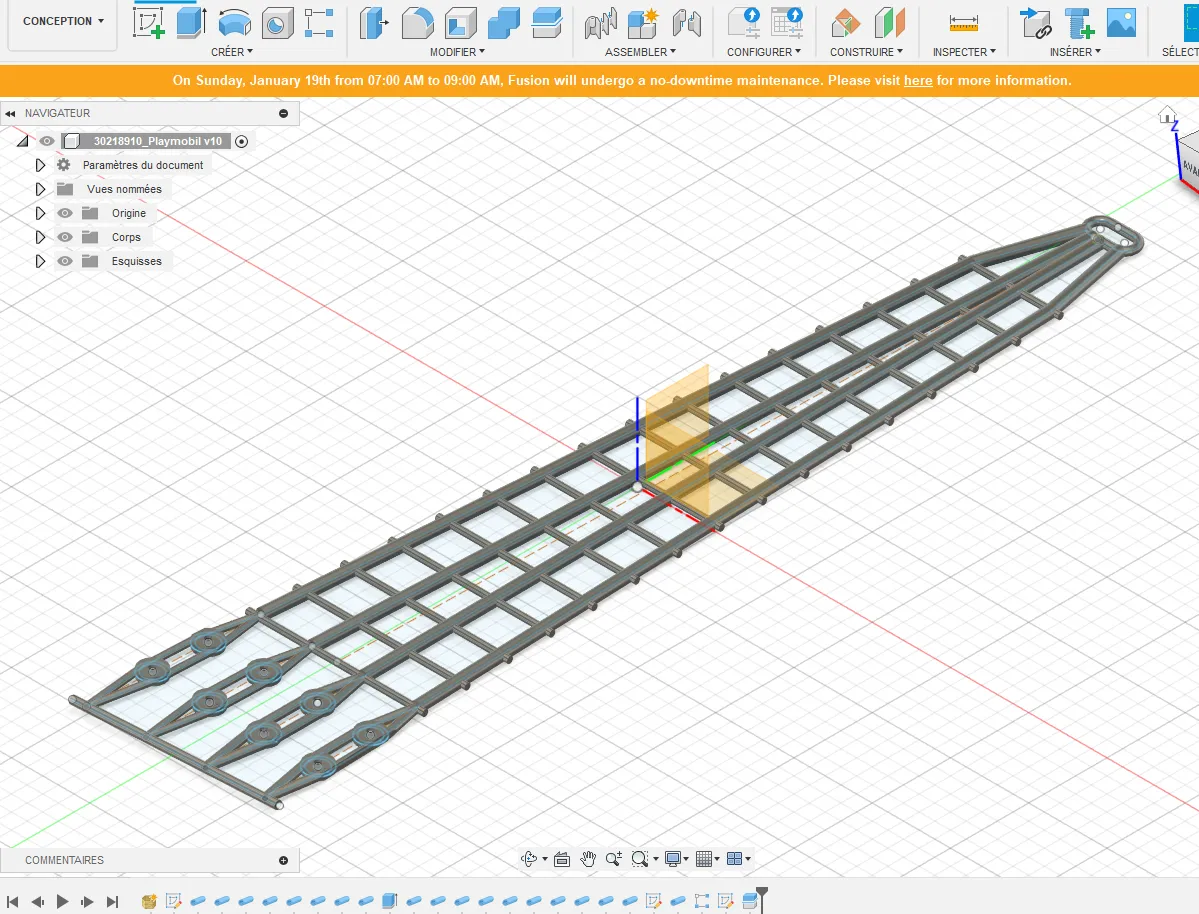The image size is (1199, 914).
Task: Open the Construire menu
Action: click(866, 52)
